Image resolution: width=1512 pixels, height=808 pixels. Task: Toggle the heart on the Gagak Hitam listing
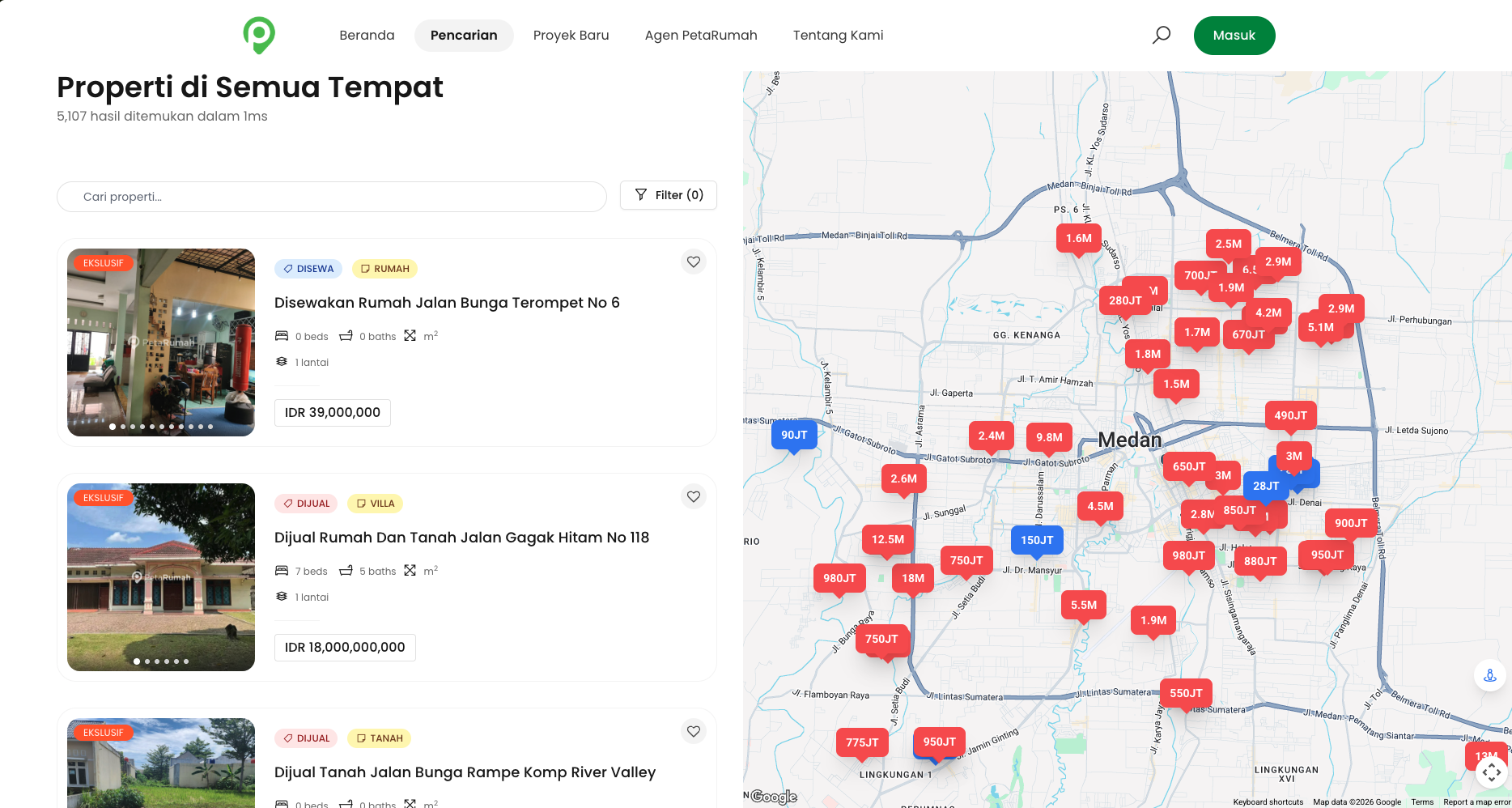(x=693, y=495)
